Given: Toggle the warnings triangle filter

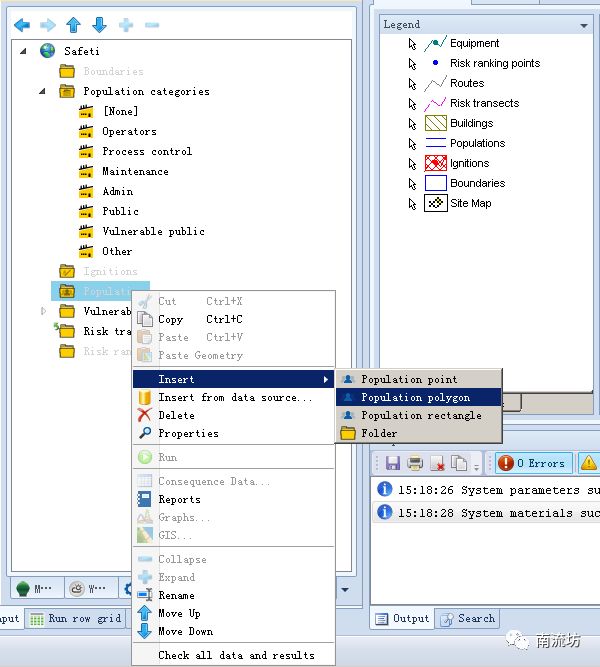Looking at the screenshot, I should tap(589, 463).
